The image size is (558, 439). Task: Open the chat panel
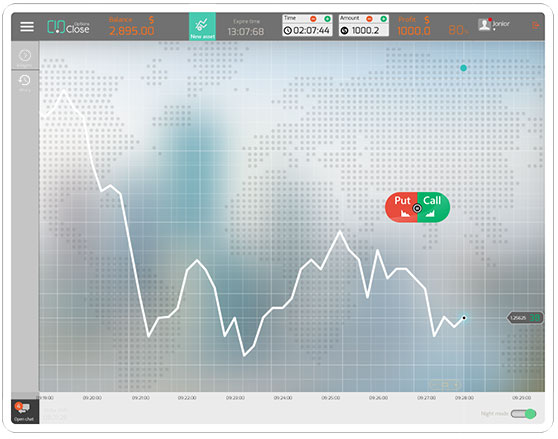coord(24,411)
